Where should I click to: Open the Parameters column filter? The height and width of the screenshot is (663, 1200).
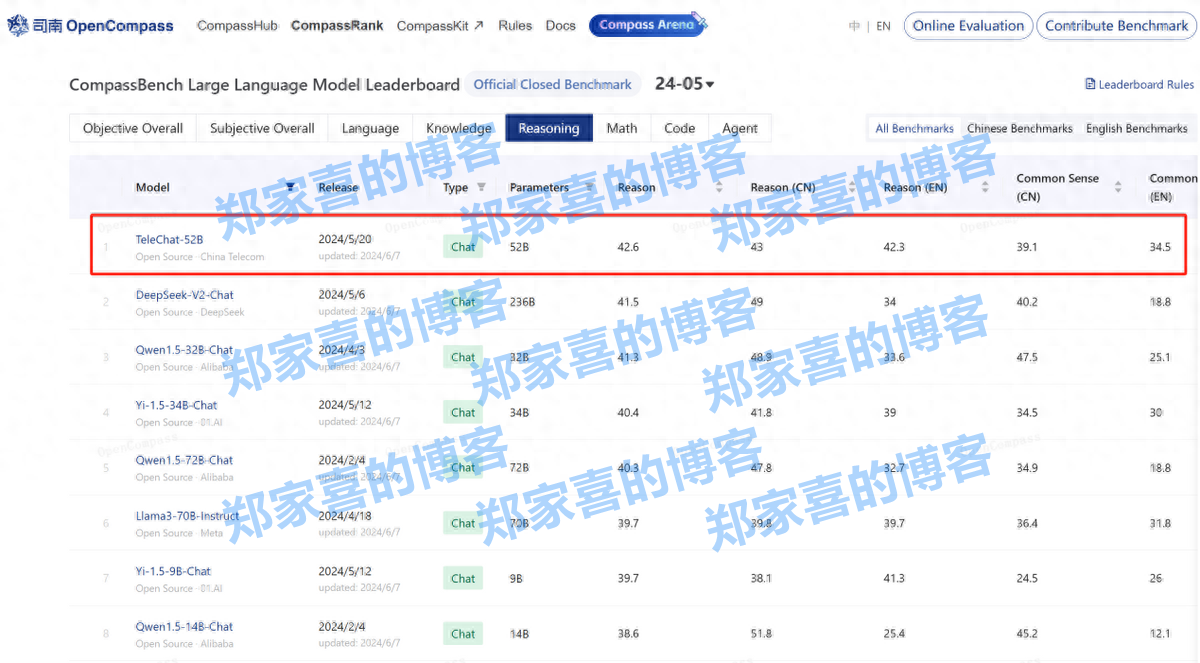click(x=588, y=187)
